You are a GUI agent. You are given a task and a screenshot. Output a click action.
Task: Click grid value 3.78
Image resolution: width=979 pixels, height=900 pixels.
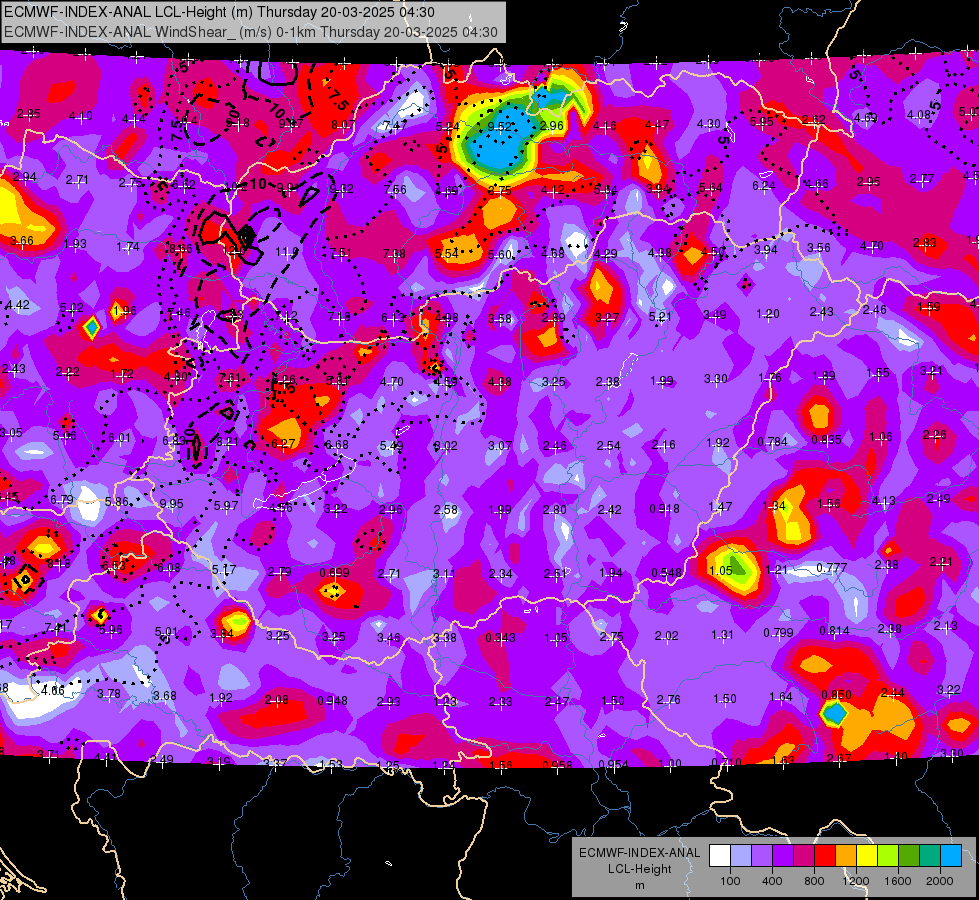(x=109, y=693)
